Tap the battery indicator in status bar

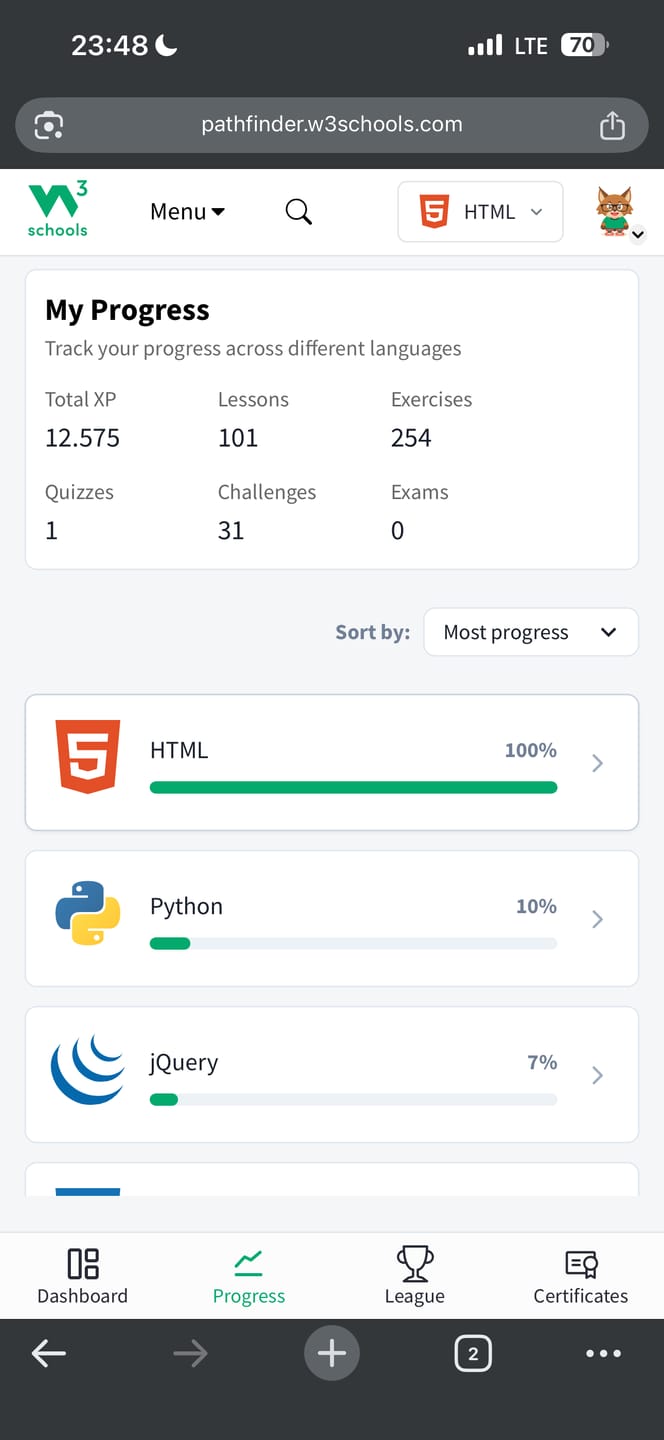(x=585, y=45)
